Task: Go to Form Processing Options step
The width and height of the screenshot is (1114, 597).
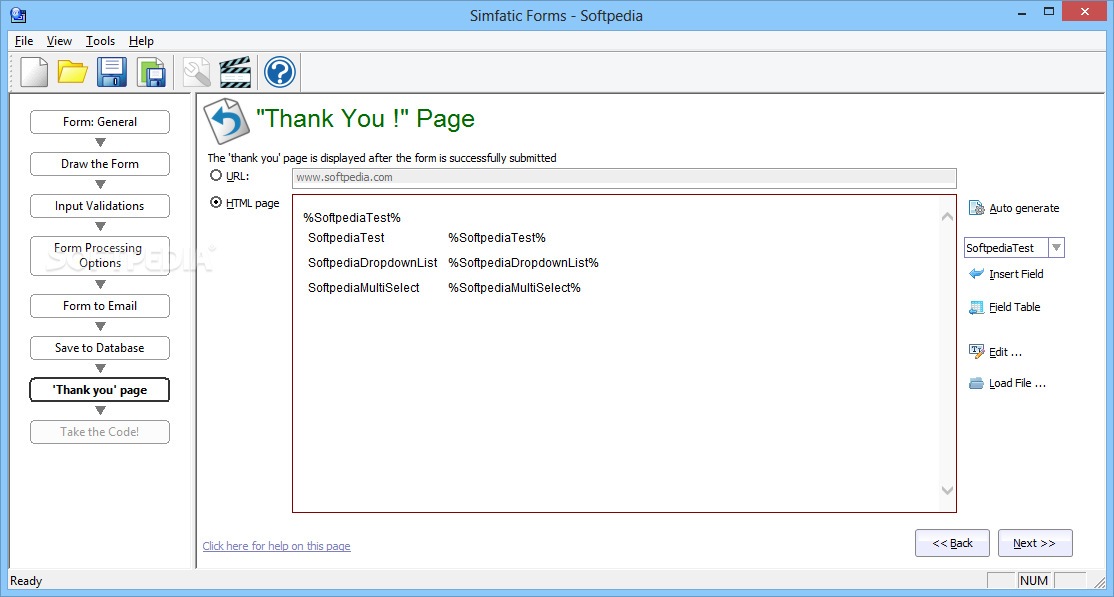Action: (x=100, y=256)
